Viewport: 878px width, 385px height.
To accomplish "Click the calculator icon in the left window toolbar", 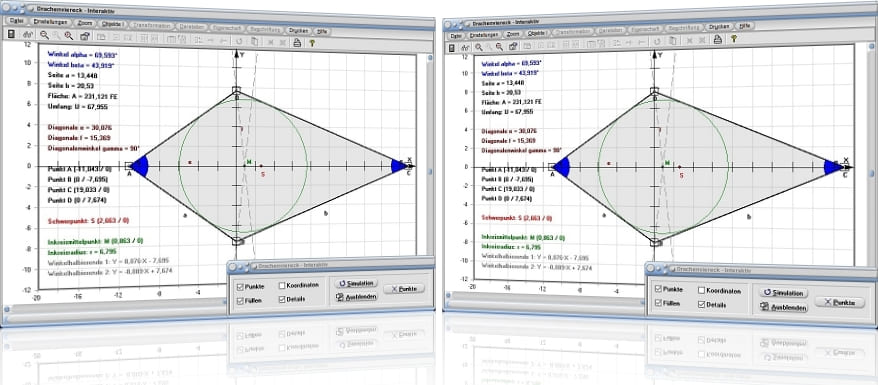I will click(11, 34).
